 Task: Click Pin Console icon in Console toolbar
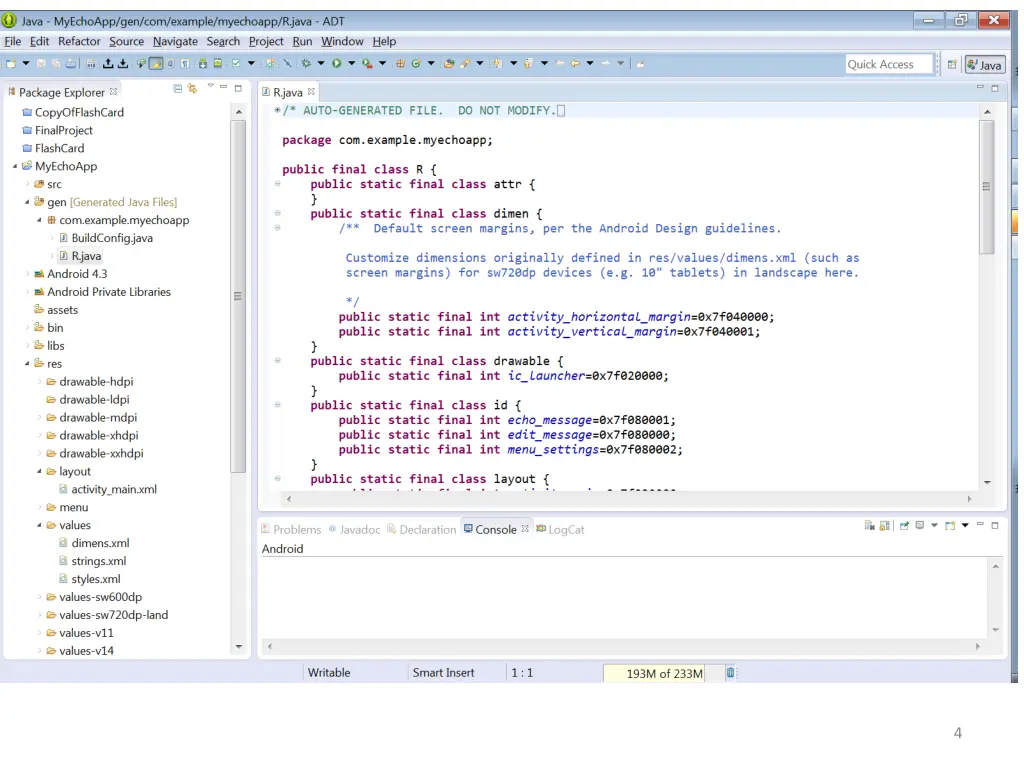click(x=904, y=526)
